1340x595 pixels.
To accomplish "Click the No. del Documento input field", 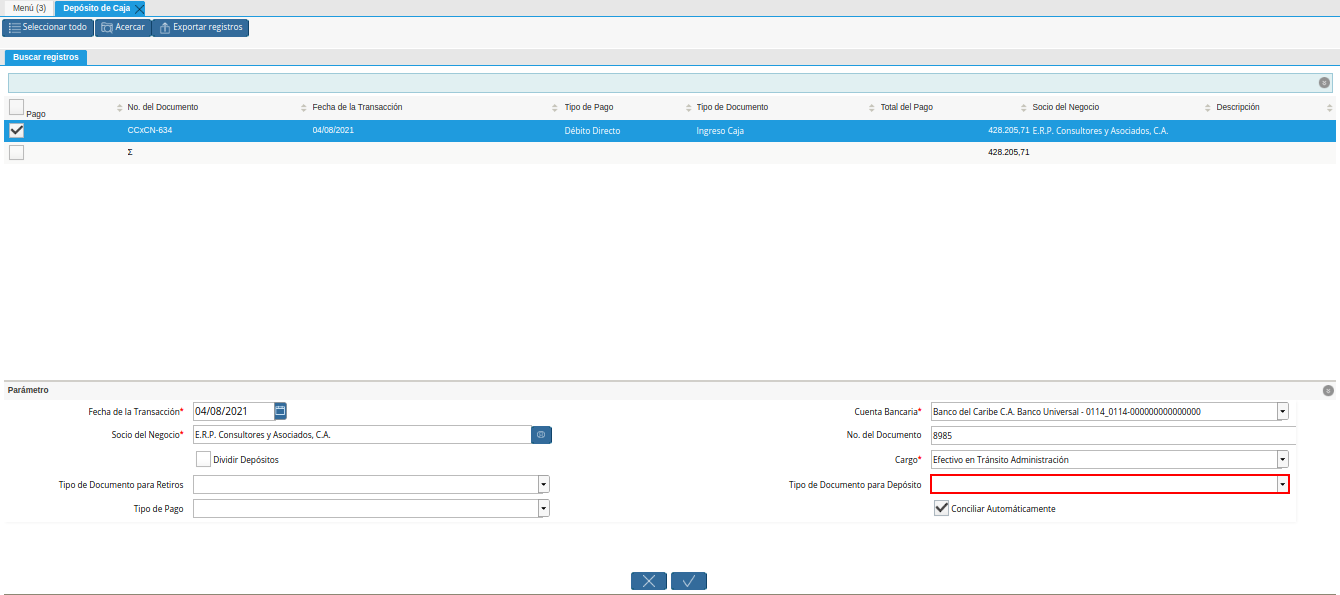I will (x=1113, y=435).
